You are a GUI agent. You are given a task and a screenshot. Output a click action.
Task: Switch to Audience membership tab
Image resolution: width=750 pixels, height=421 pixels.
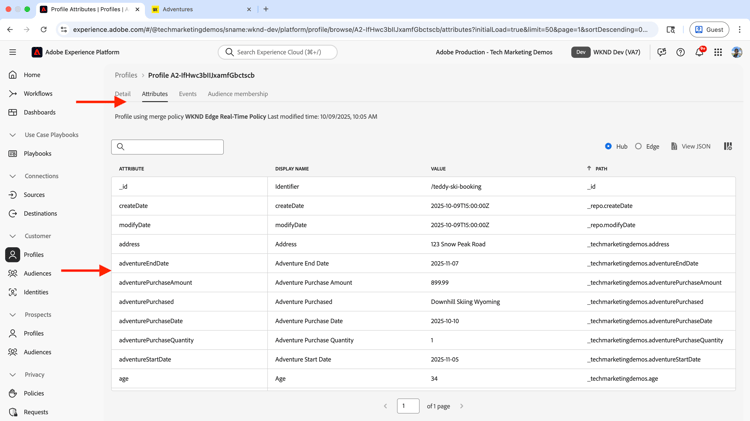coord(238,94)
